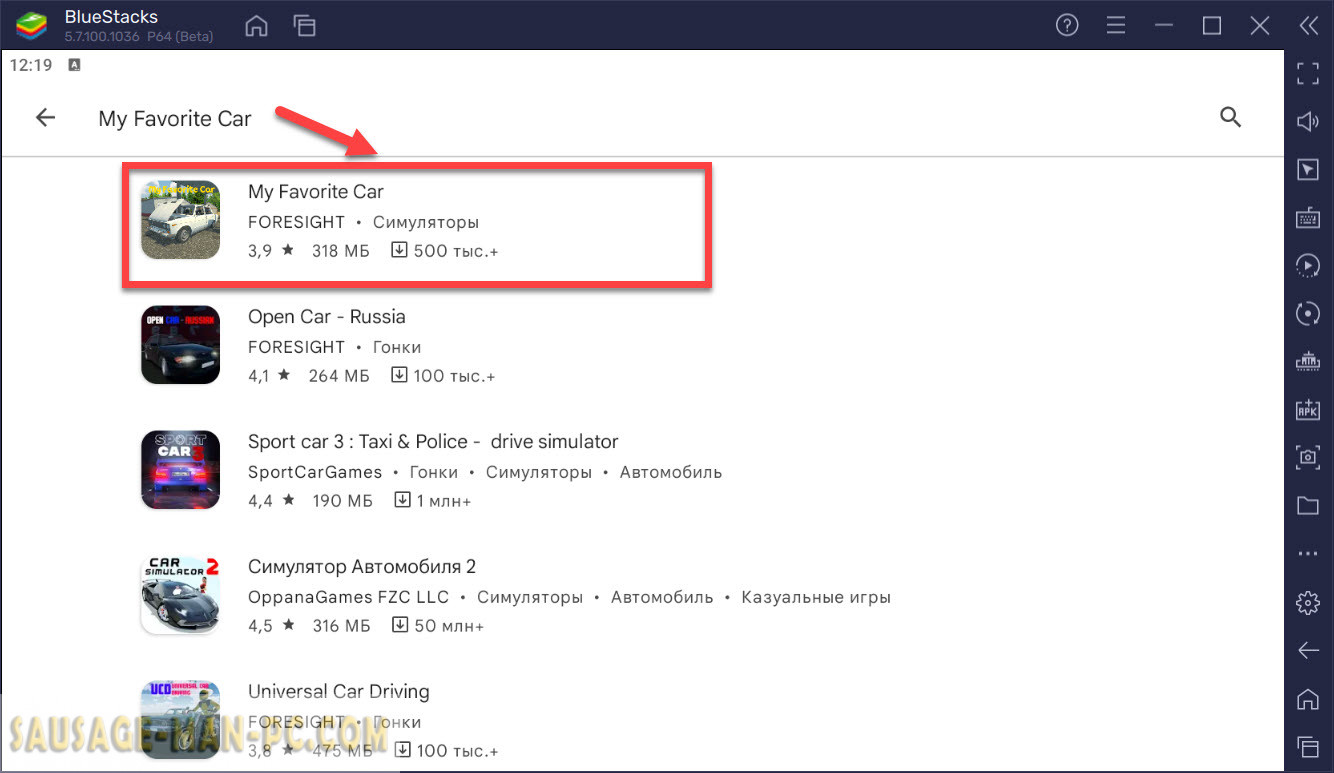
Task: Open the "Симулятор Автомобиля 2" result title
Action: (362, 566)
